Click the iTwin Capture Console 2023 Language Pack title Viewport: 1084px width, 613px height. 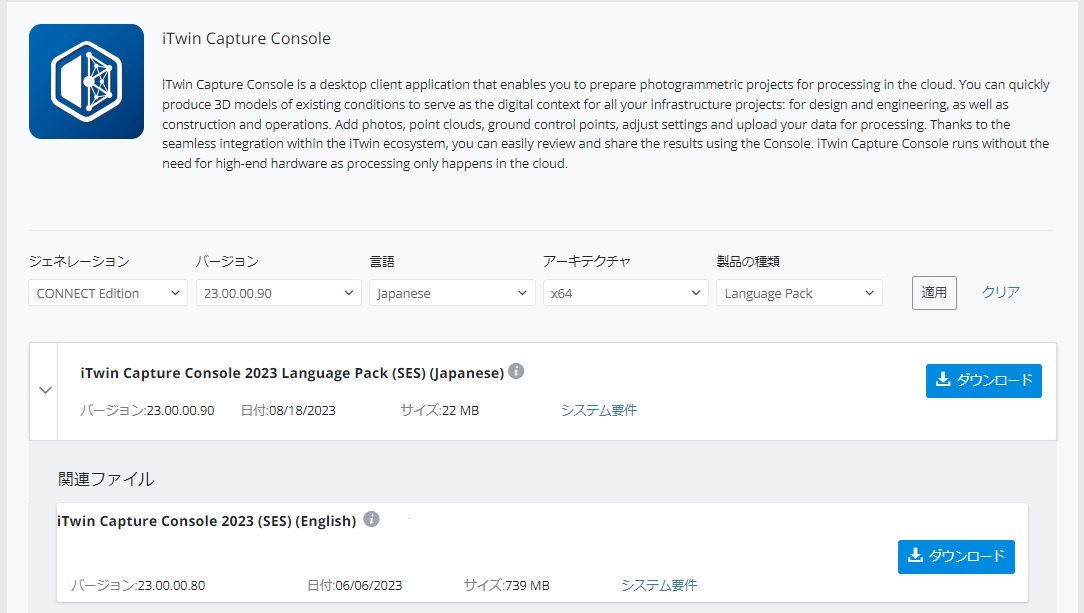(x=290, y=371)
